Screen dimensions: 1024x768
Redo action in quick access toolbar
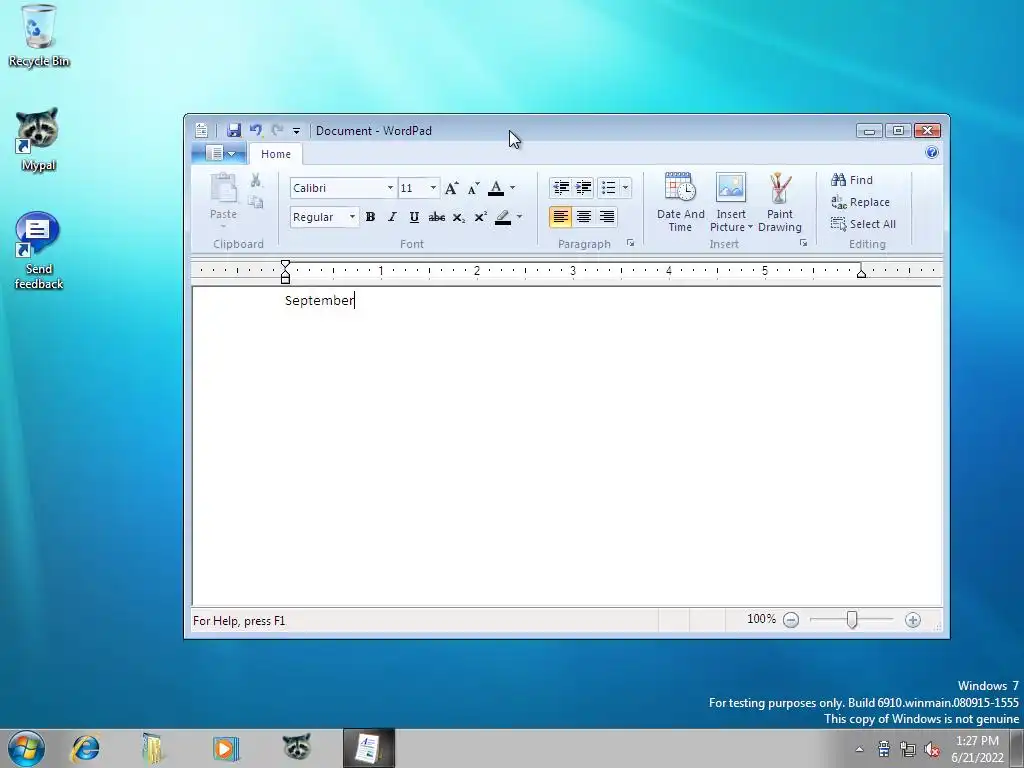pos(278,131)
